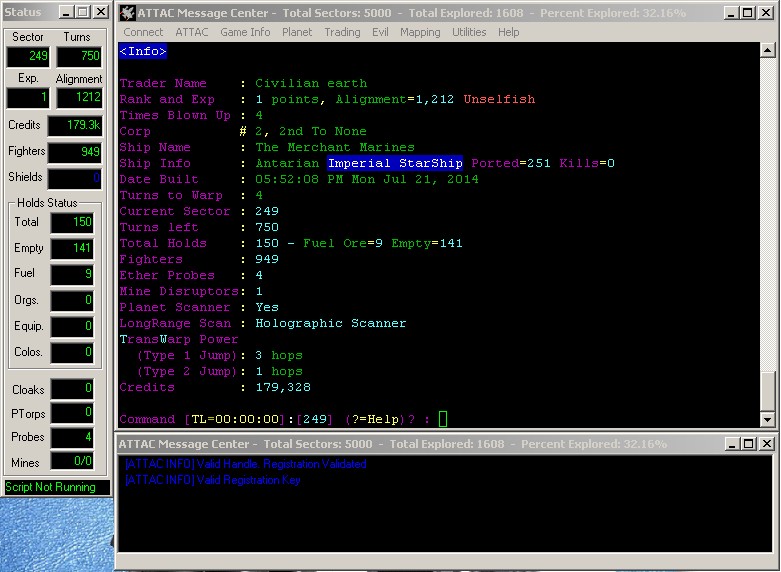Screen dimensions: 781x572
Task: Click the command prompt cursor in terminal
Action: (443, 419)
